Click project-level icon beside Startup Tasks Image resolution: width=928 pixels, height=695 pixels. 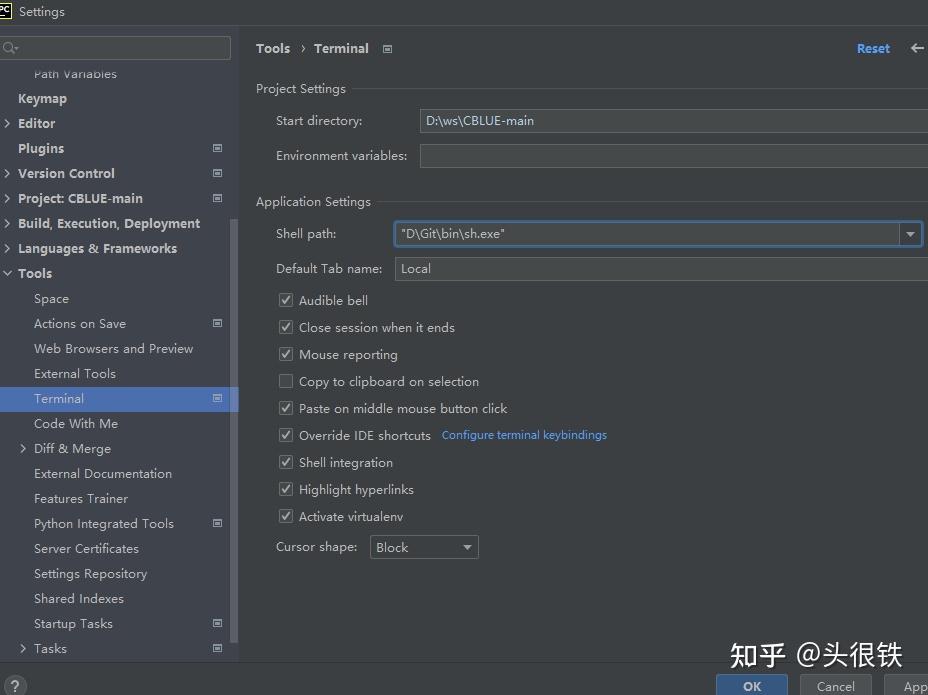(x=217, y=623)
